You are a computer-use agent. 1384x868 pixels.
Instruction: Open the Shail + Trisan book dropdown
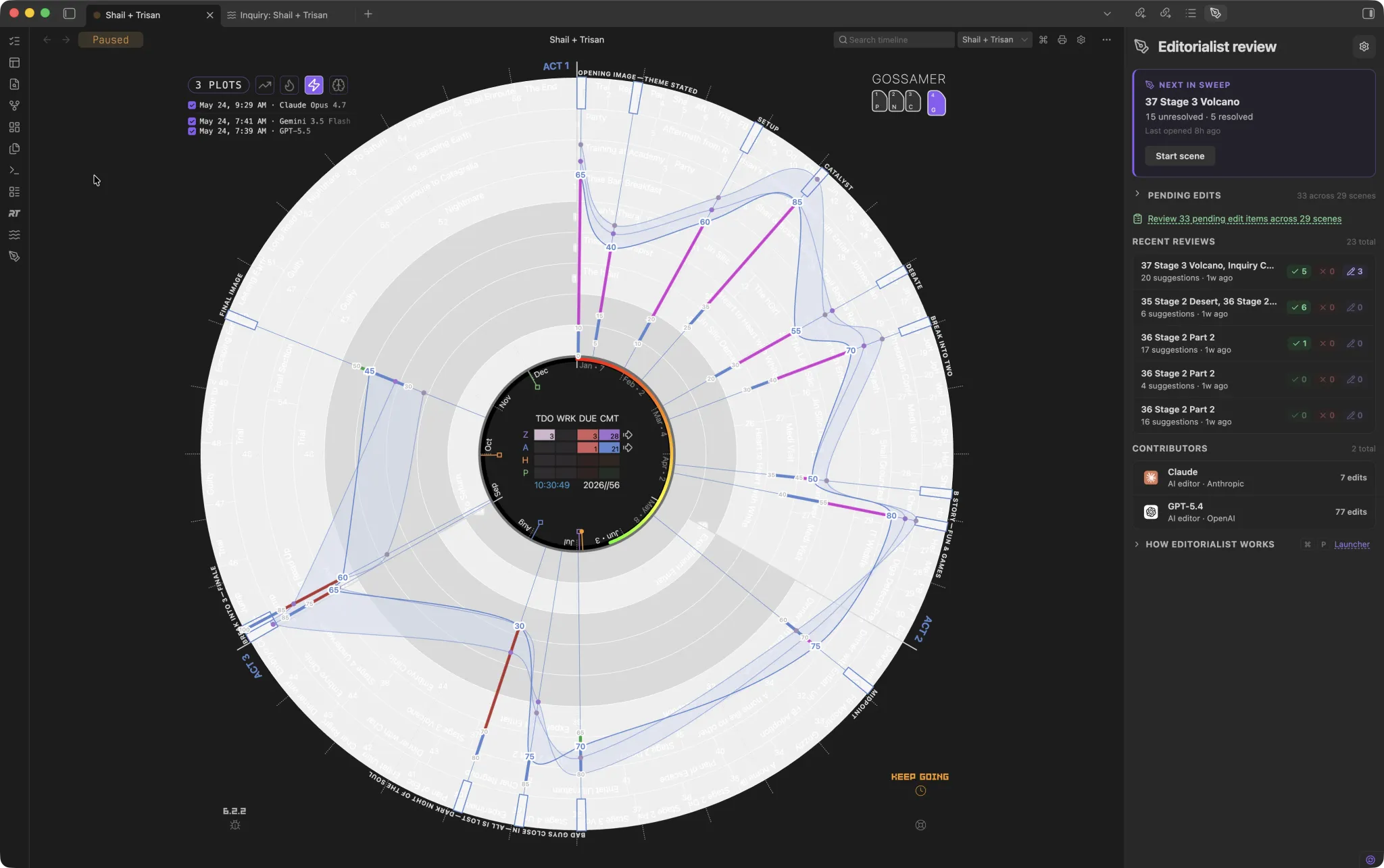994,40
